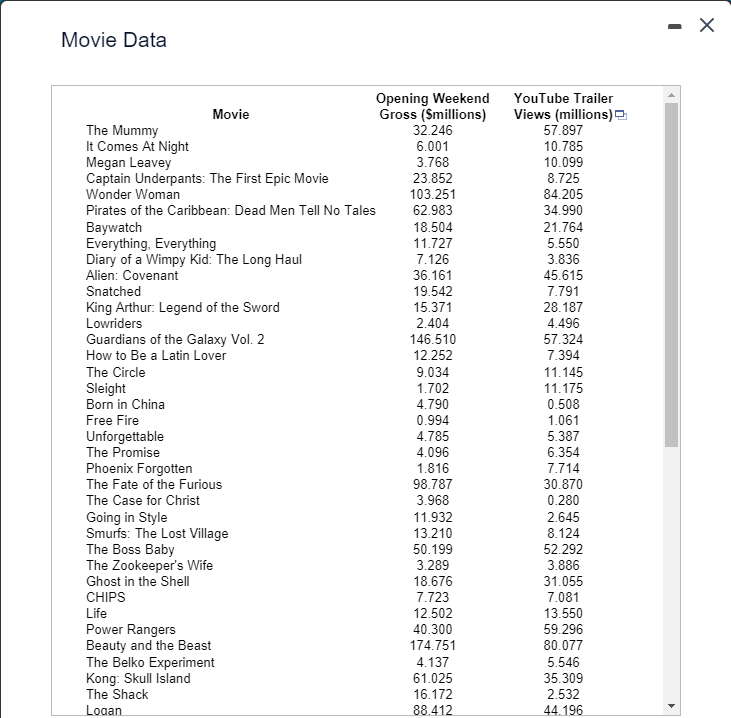Minimize the Movie Data dialog
The image size is (731, 718).
(674, 27)
